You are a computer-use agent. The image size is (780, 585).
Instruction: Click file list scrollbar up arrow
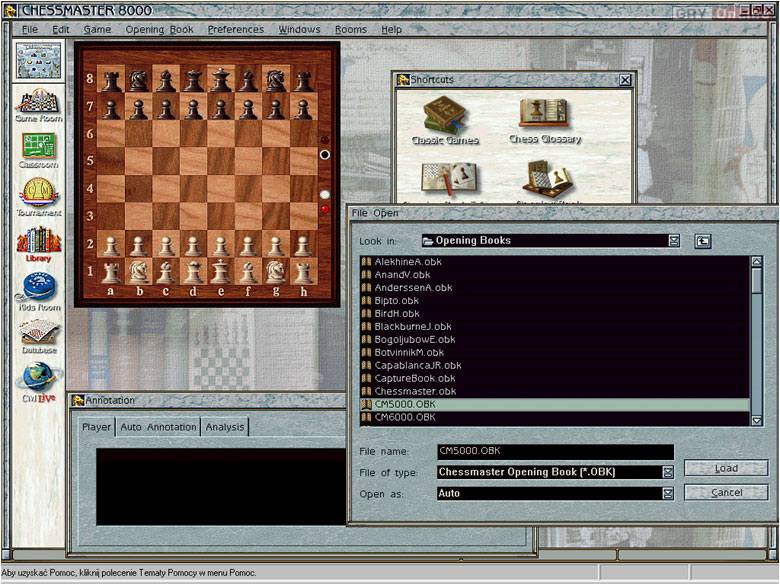[757, 262]
